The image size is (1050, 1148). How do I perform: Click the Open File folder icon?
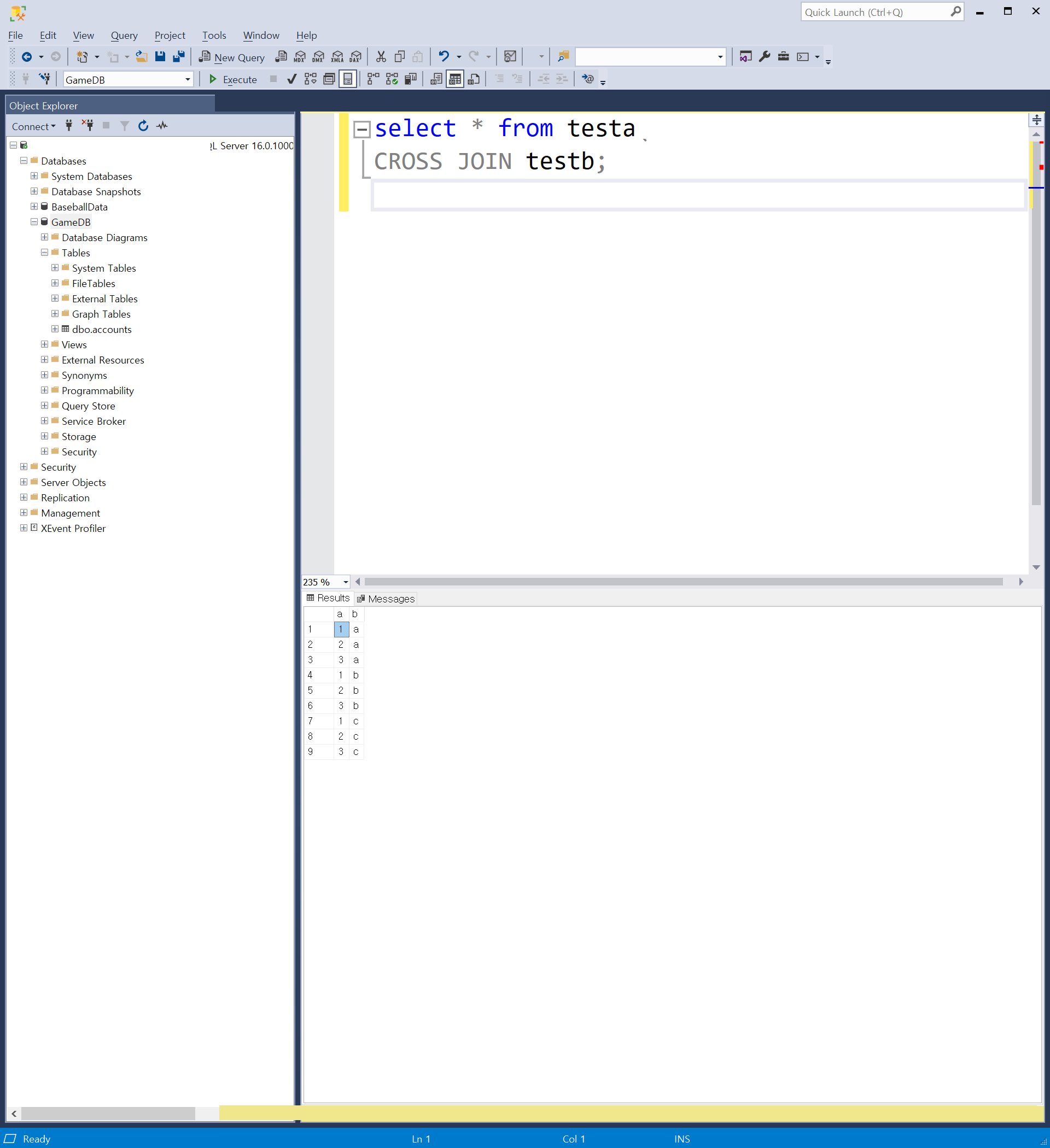pyautogui.click(x=141, y=56)
